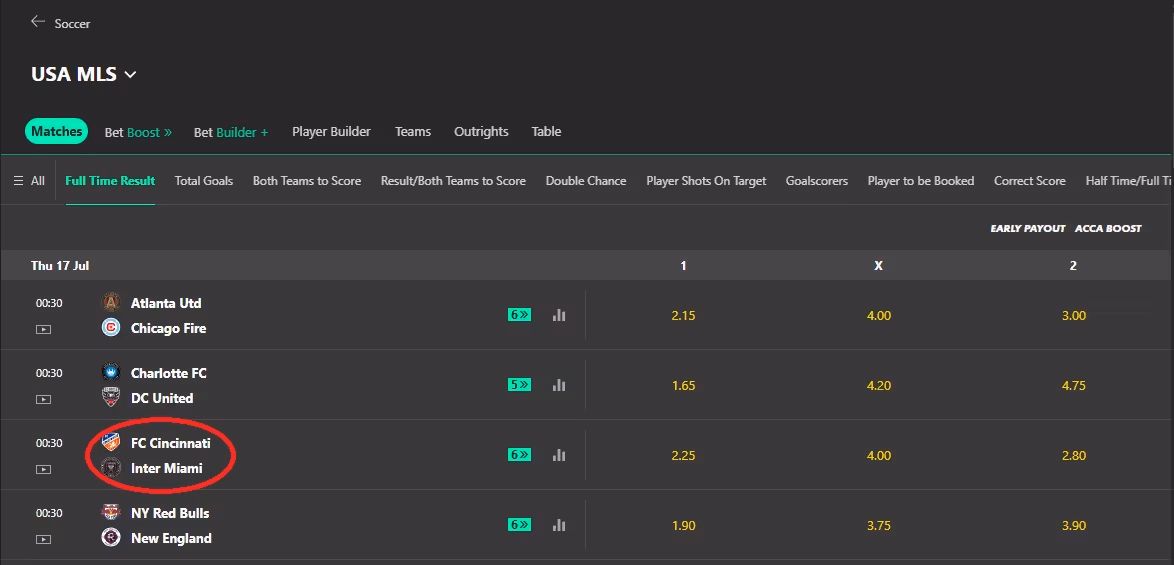The height and width of the screenshot is (565, 1174).
Task: Click Inter Miami team name
Action: [x=166, y=468]
